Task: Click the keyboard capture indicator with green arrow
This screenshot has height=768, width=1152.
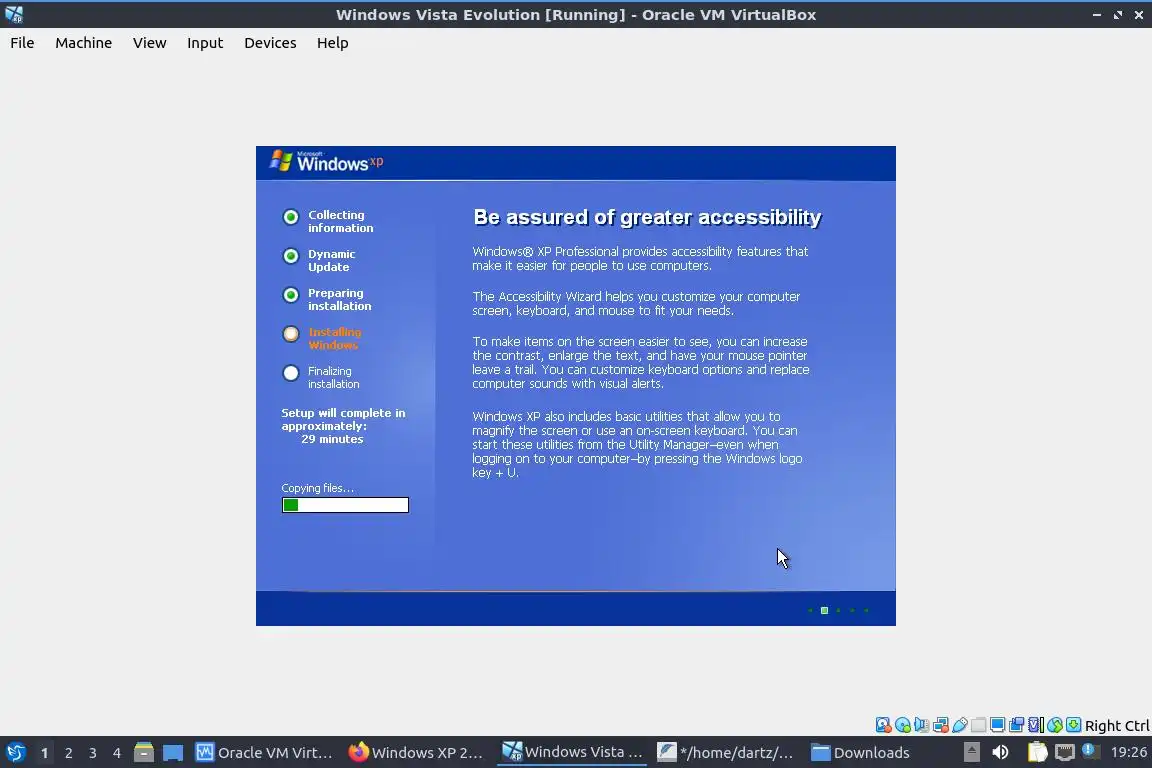Action: click(1073, 725)
